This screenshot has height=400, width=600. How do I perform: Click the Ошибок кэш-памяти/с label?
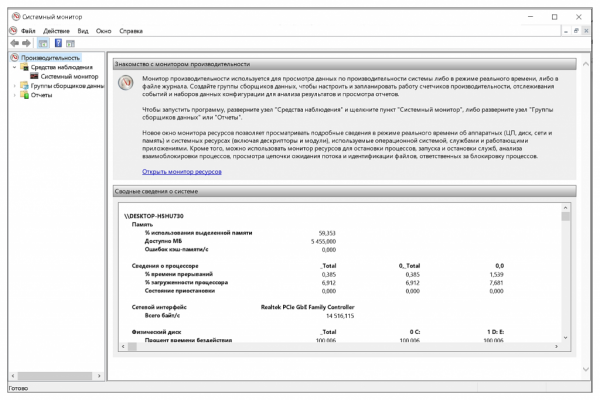coord(176,250)
